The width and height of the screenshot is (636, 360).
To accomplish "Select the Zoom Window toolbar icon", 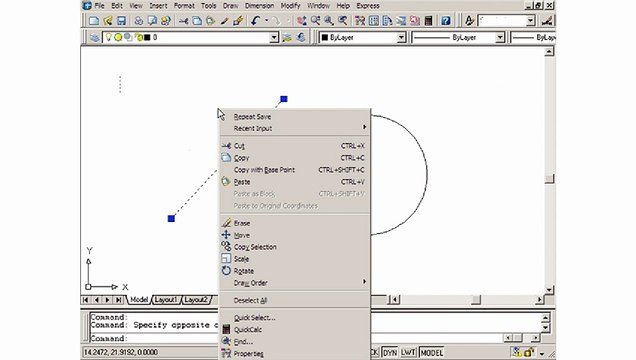I will 329,21.
